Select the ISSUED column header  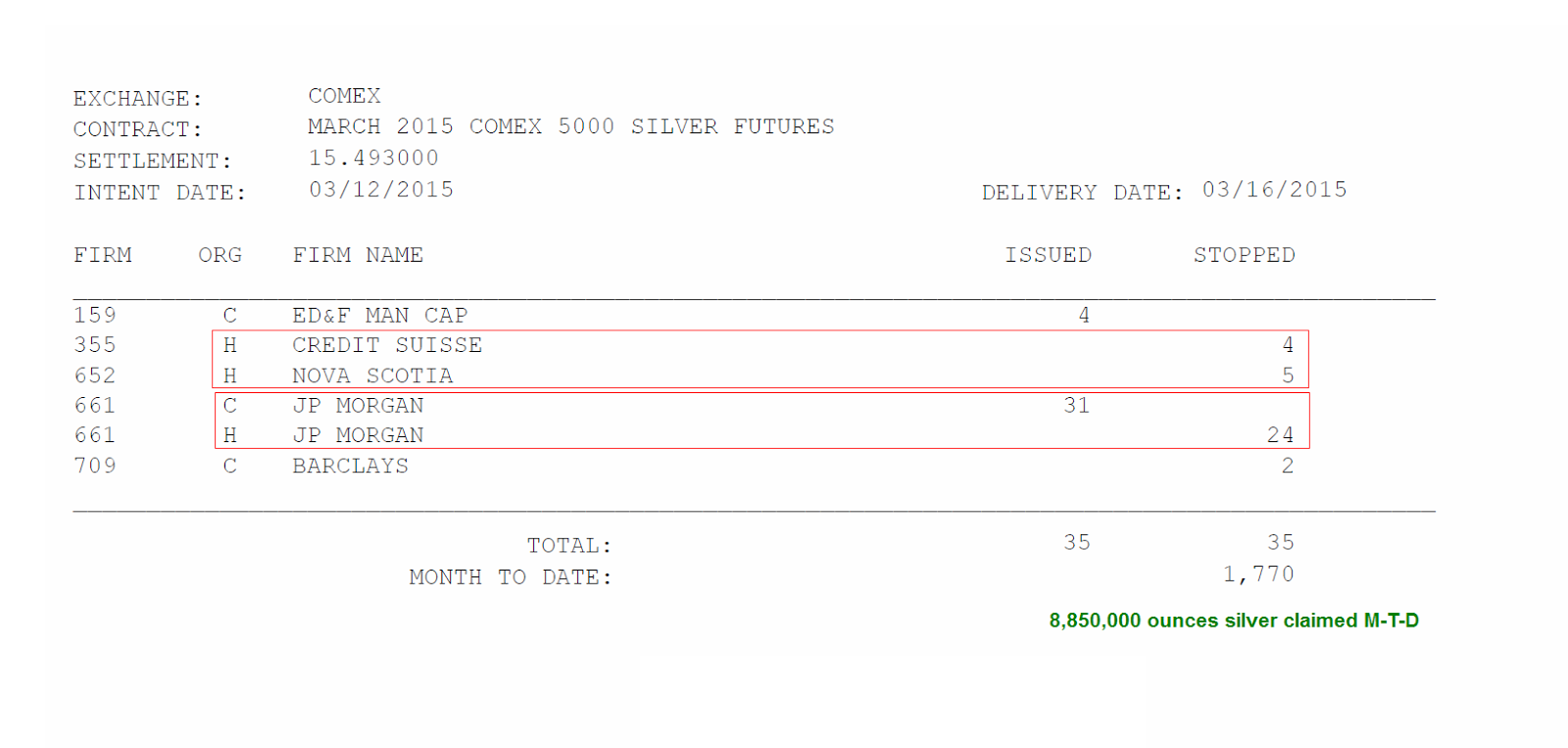pos(1048,256)
